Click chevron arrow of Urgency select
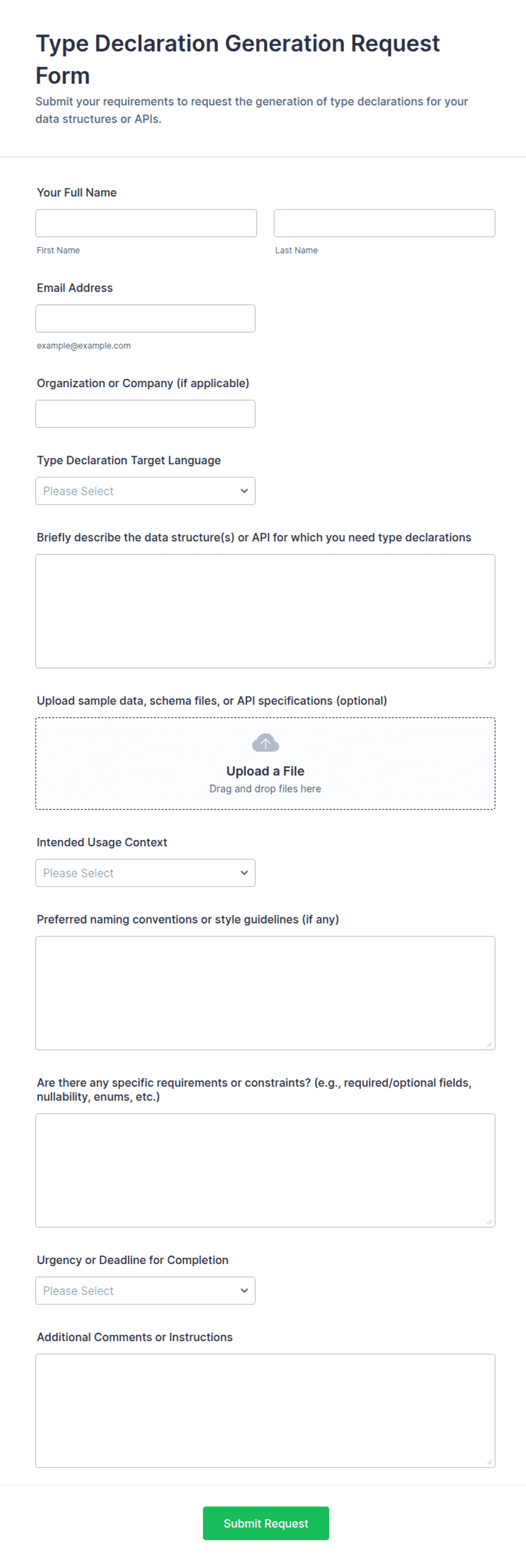 click(x=244, y=1290)
